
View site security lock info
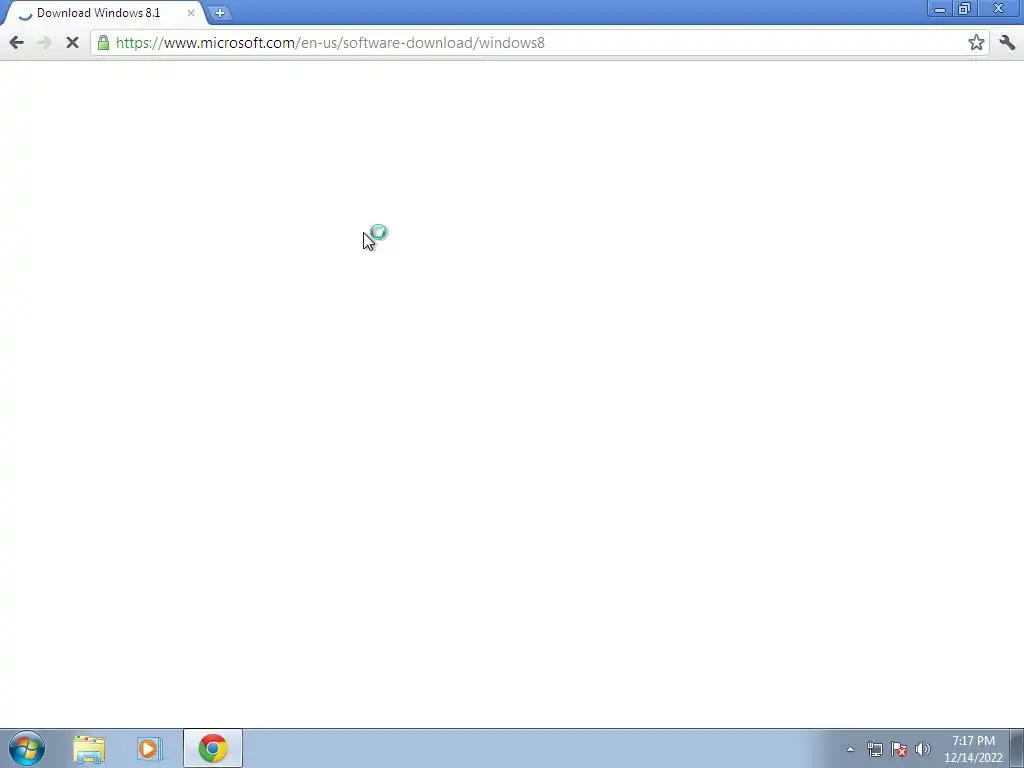tap(103, 43)
